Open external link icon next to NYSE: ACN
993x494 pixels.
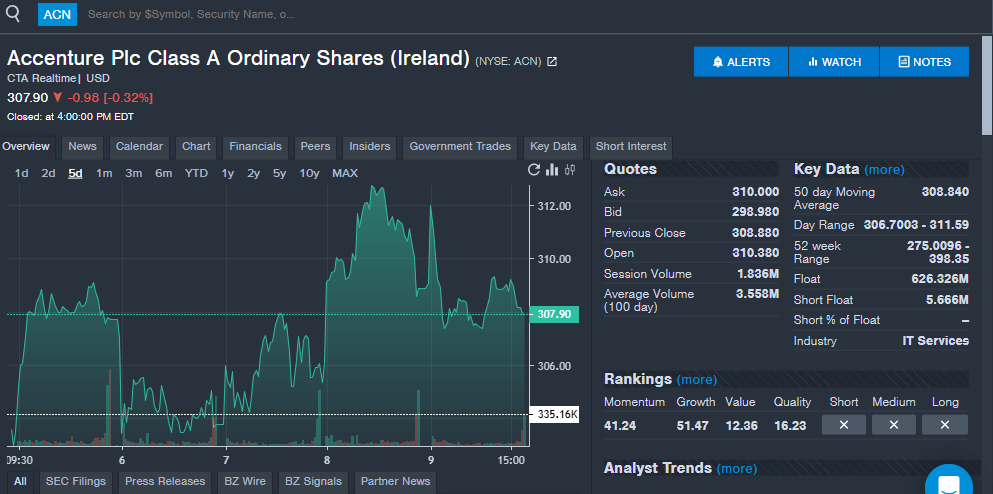[x=552, y=61]
